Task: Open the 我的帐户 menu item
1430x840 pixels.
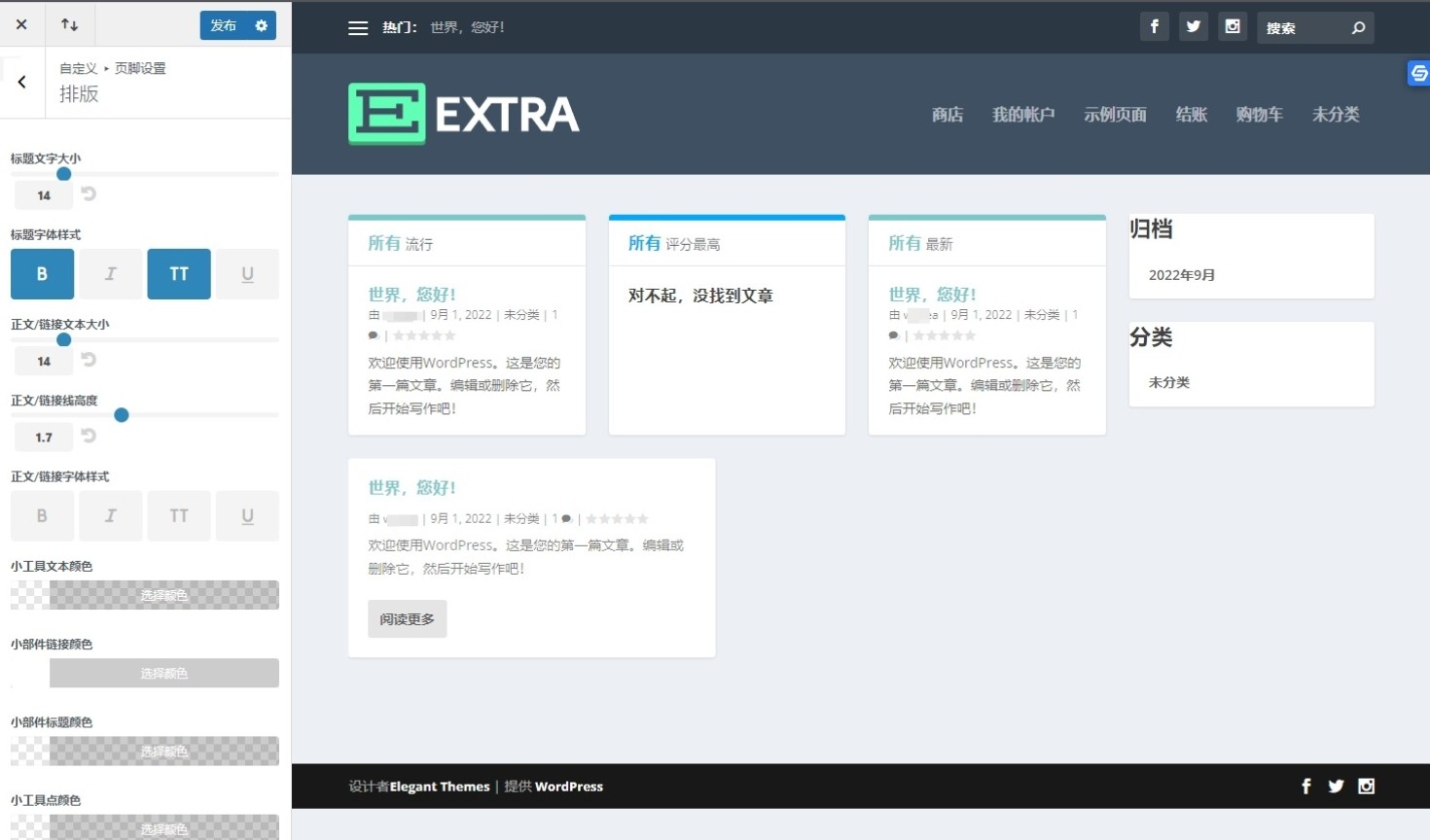Action: point(1023,114)
